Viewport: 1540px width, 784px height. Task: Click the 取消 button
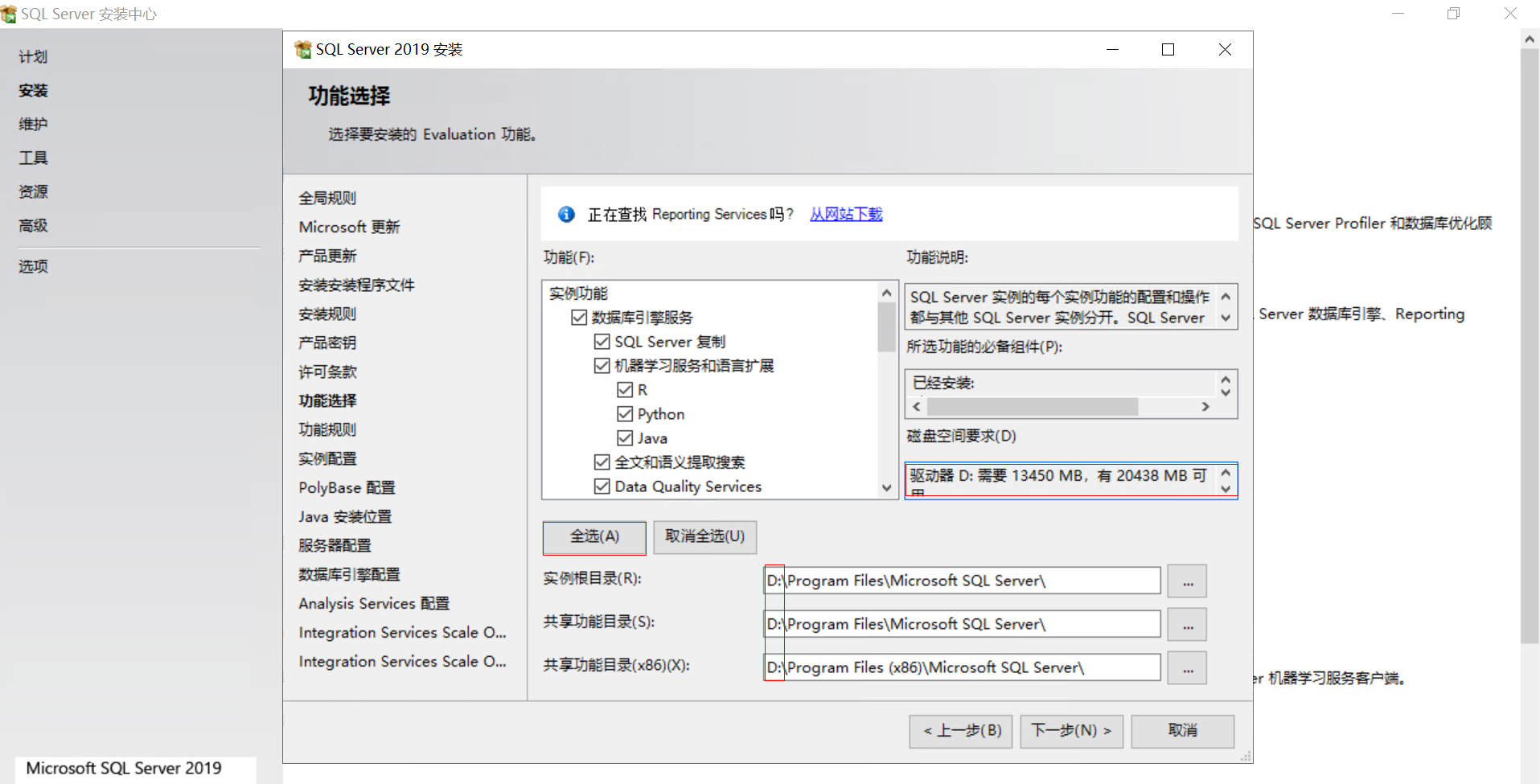1183,731
